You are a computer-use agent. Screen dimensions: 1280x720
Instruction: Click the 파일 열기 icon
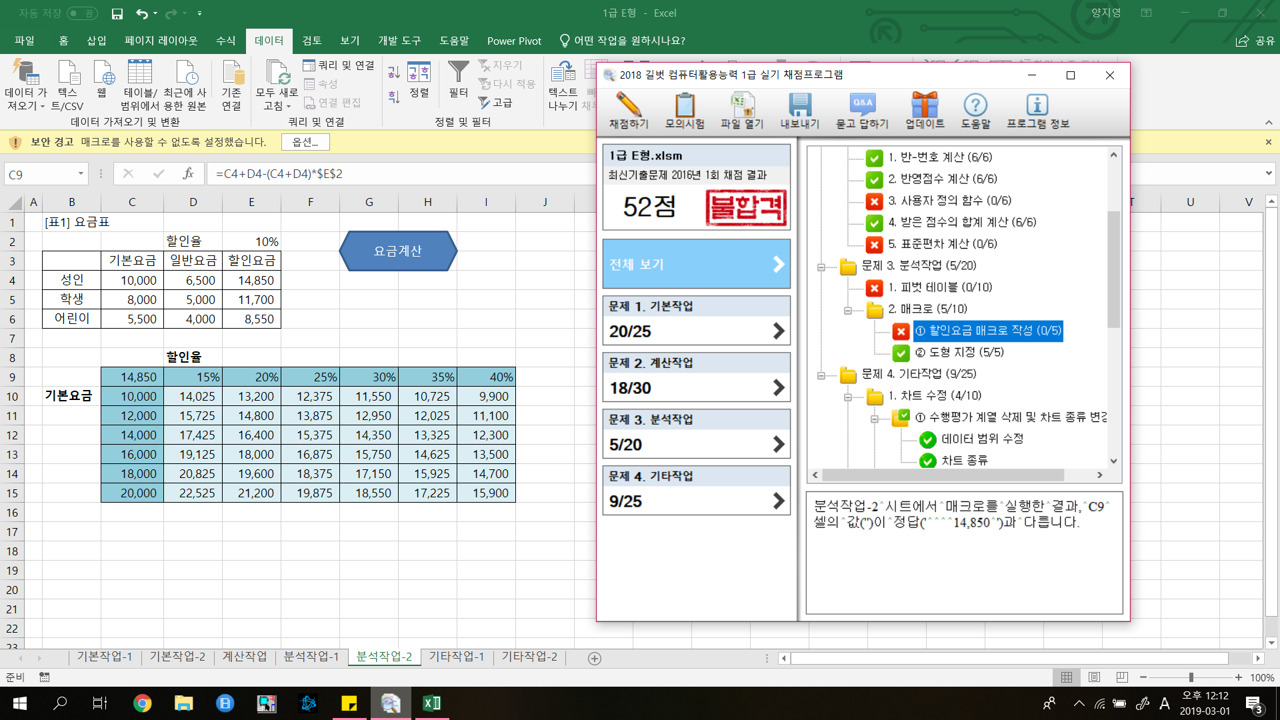pos(742,105)
